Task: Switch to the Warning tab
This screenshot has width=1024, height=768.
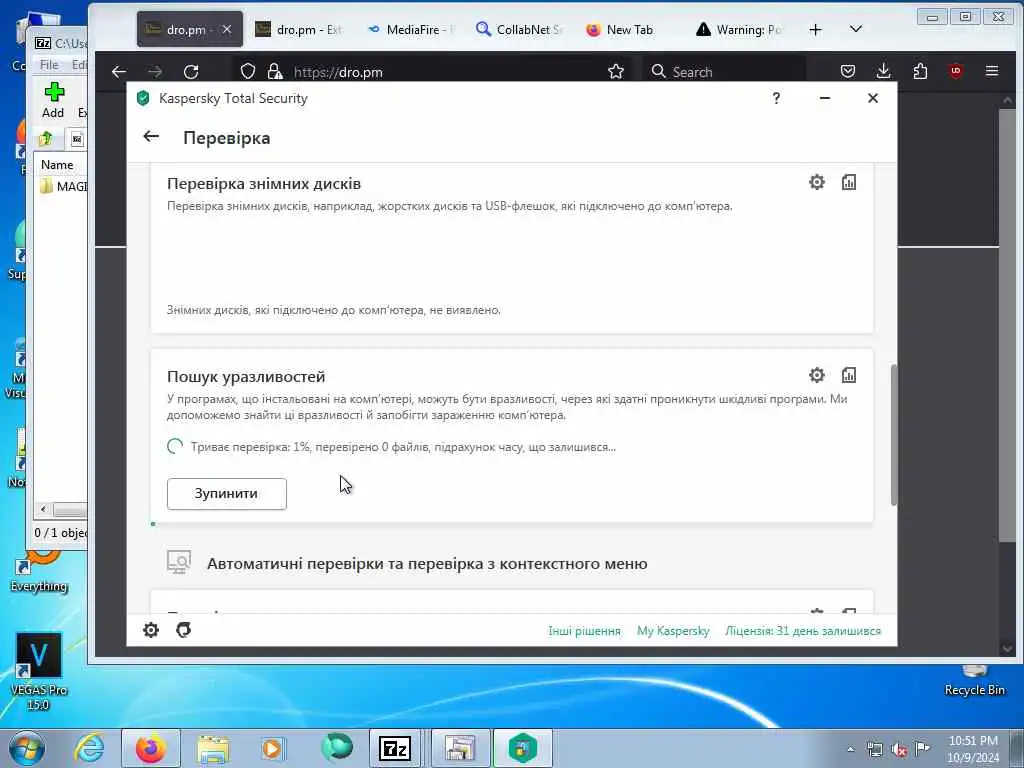Action: 739,29
